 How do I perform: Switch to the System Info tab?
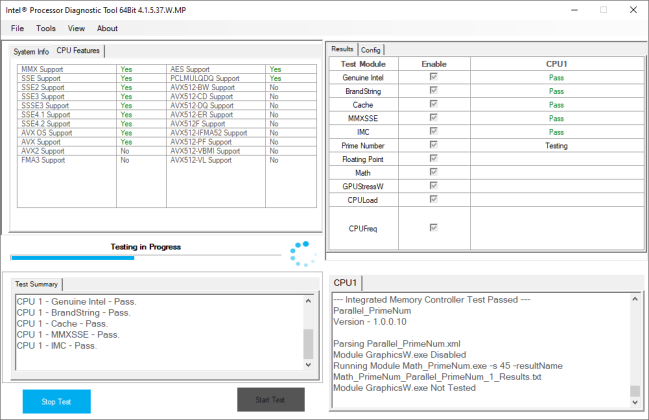pyautogui.click(x=31, y=51)
